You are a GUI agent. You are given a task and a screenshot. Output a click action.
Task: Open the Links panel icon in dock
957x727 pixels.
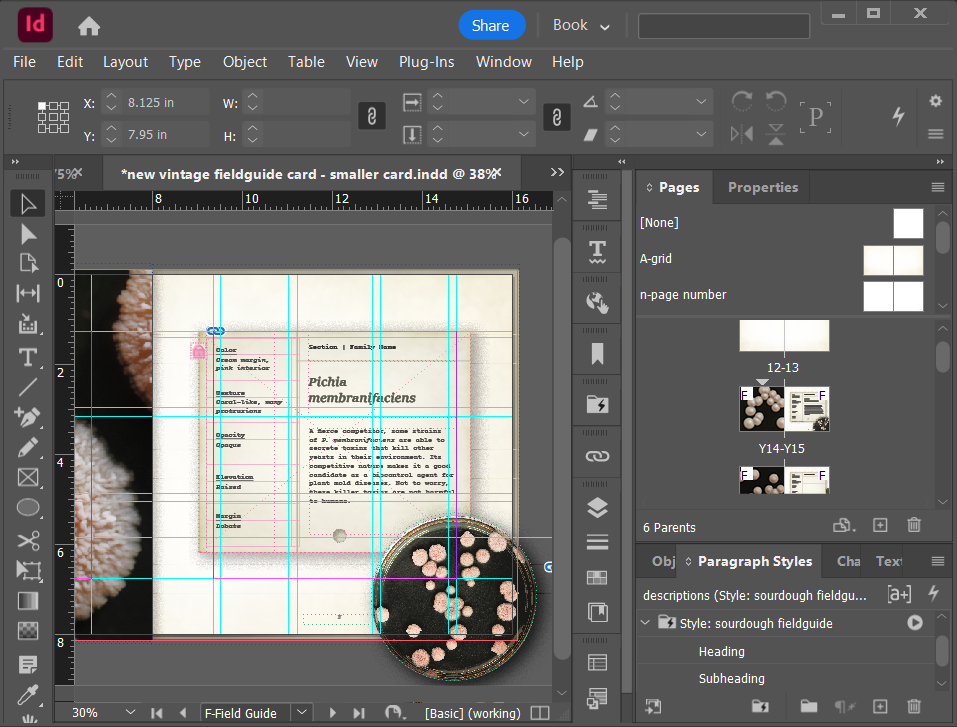coord(597,456)
